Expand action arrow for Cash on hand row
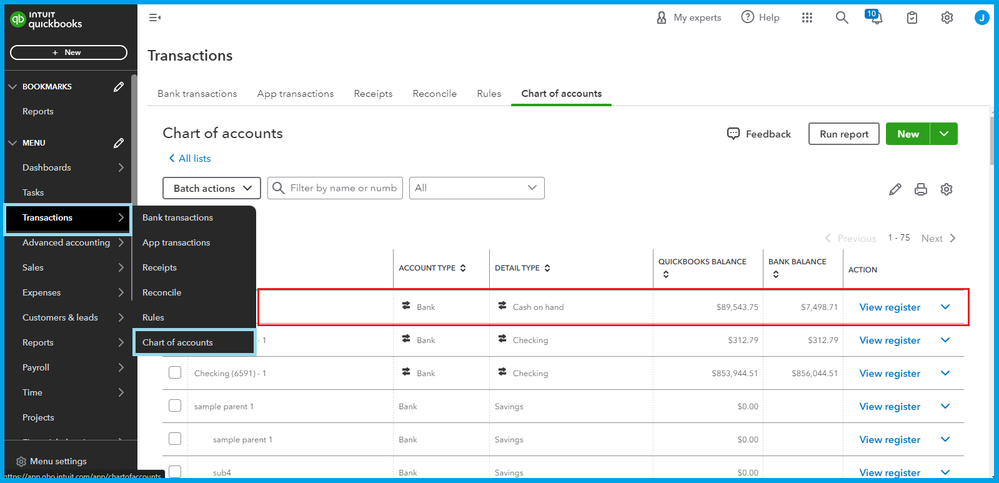Viewport: 999px width, 483px height. pyautogui.click(x=945, y=307)
